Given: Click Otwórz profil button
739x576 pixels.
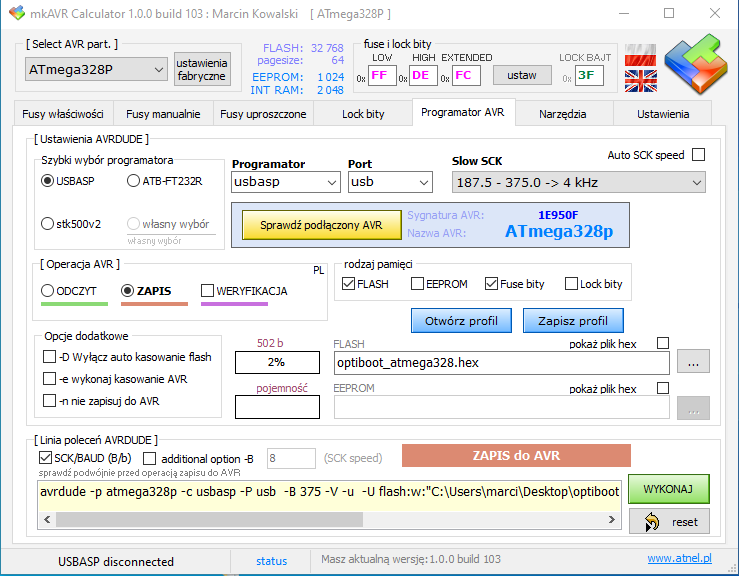Looking at the screenshot, I should point(461,321).
